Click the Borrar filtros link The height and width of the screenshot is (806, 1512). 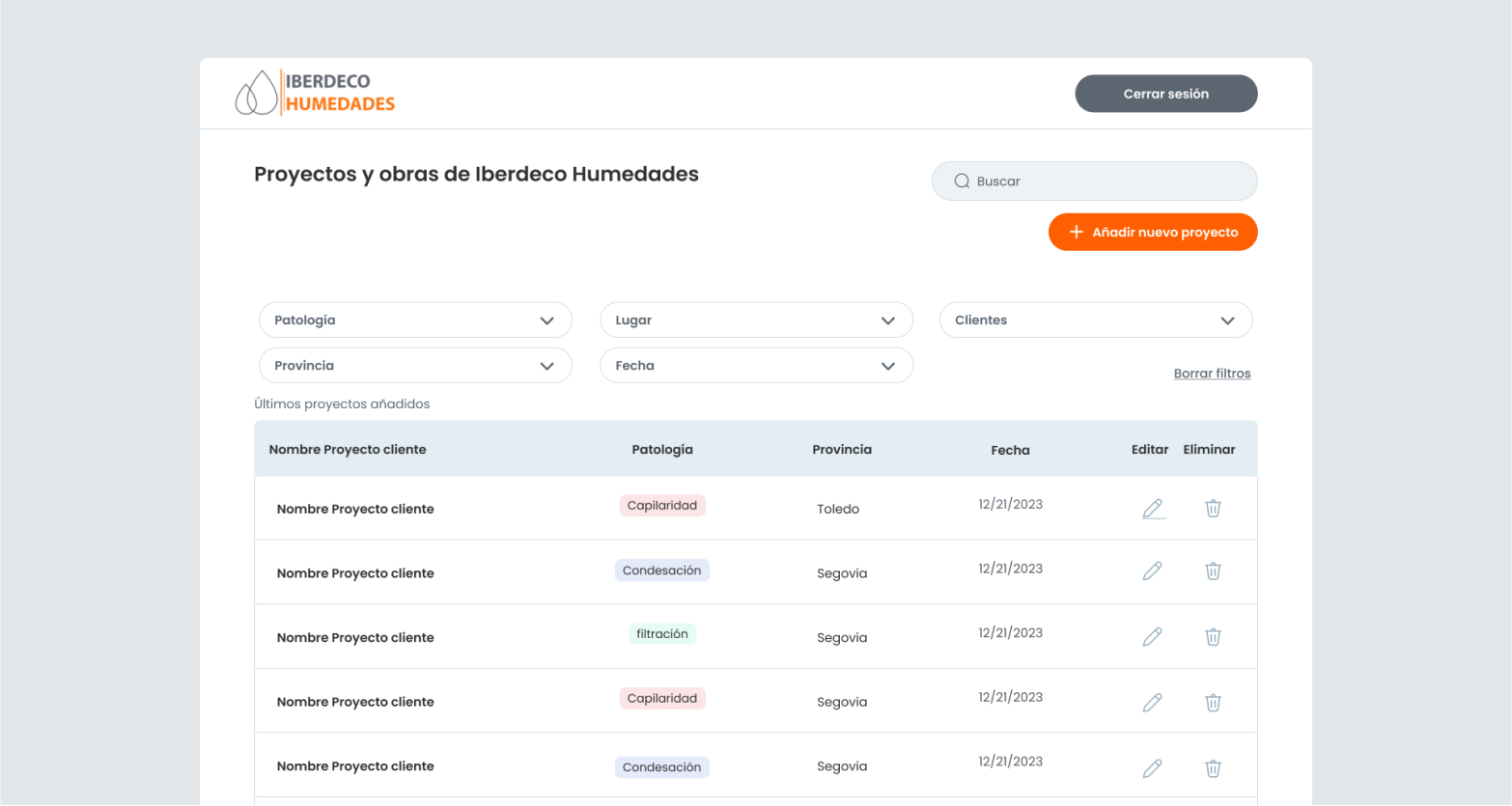(x=1212, y=374)
